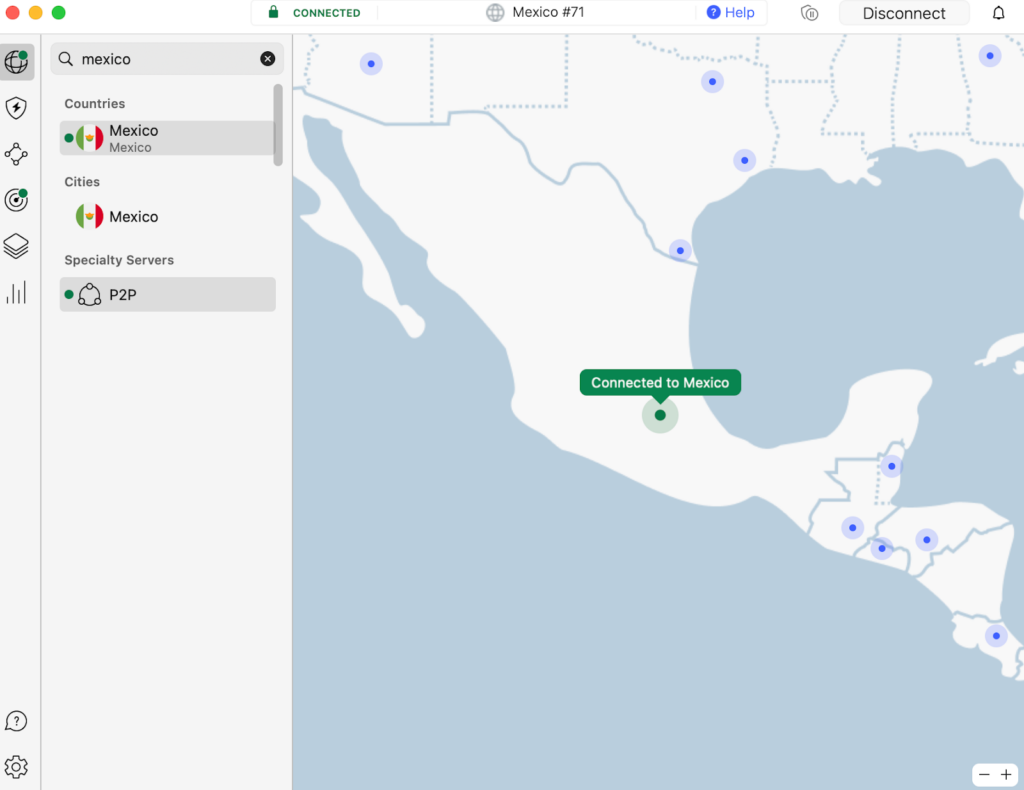This screenshot has width=1024, height=790.
Task: Open the notifications bell
Action: (x=999, y=13)
